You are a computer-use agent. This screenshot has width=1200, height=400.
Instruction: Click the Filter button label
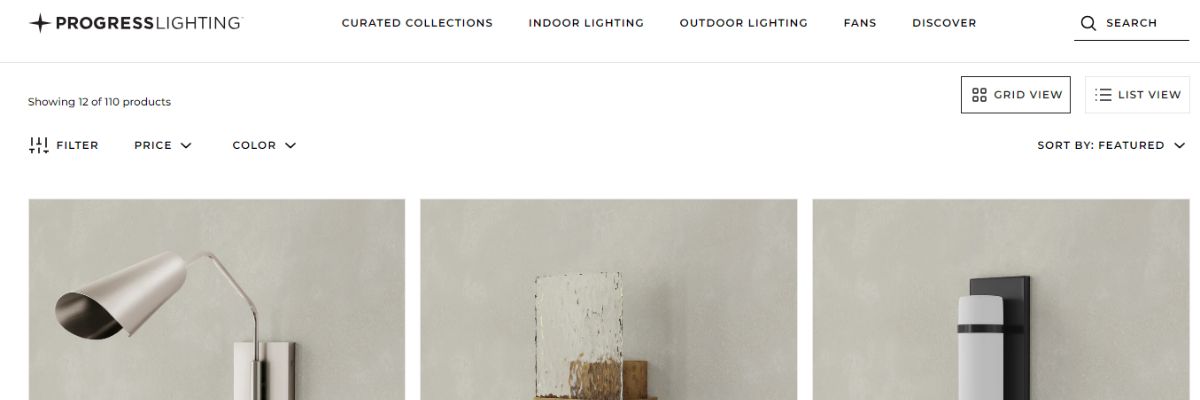pyautogui.click(x=77, y=145)
